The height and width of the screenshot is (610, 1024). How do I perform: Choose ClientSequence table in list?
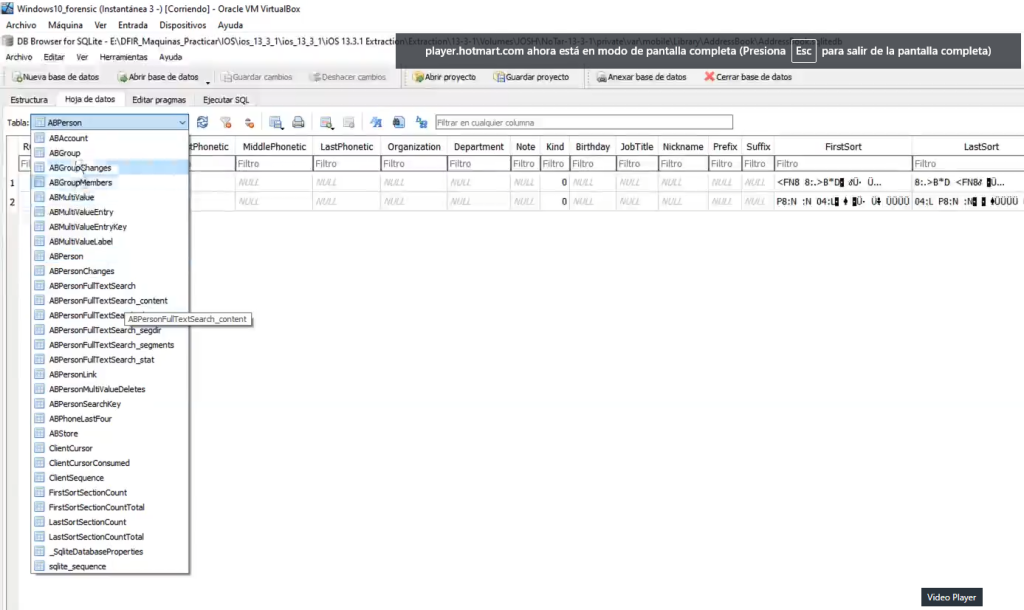coord(110,478)
